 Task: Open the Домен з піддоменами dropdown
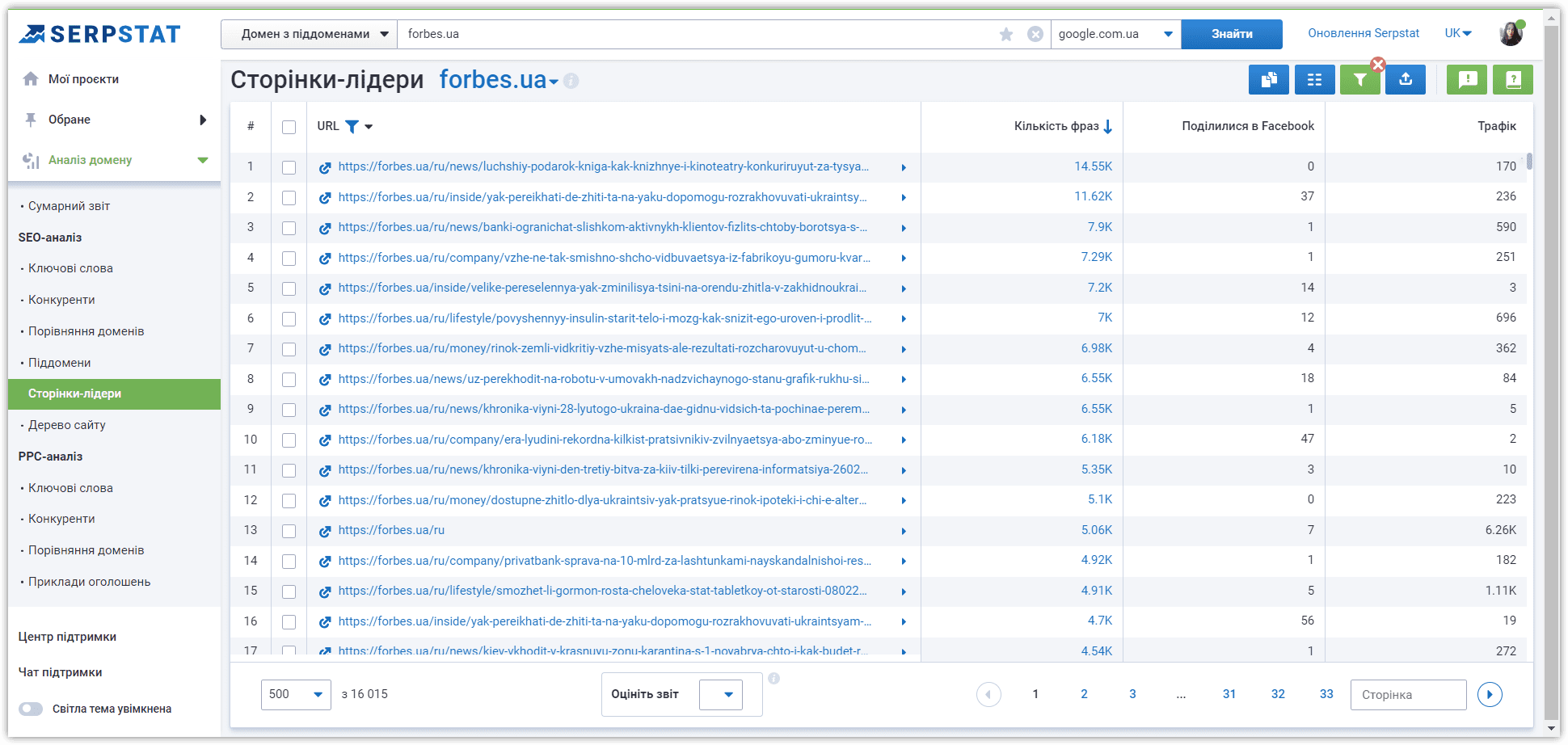310,34
